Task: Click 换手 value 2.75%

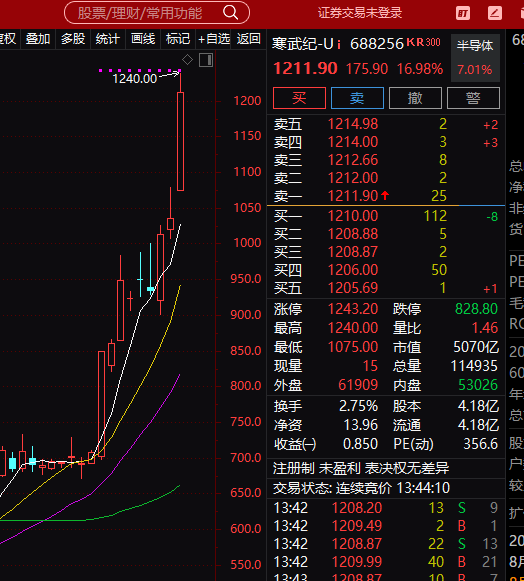Action: (358, 406)
